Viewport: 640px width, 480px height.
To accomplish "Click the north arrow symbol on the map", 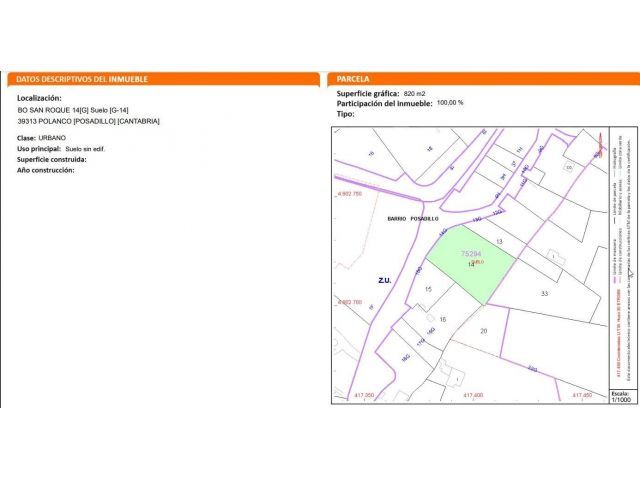I will (x=600, y=146).
